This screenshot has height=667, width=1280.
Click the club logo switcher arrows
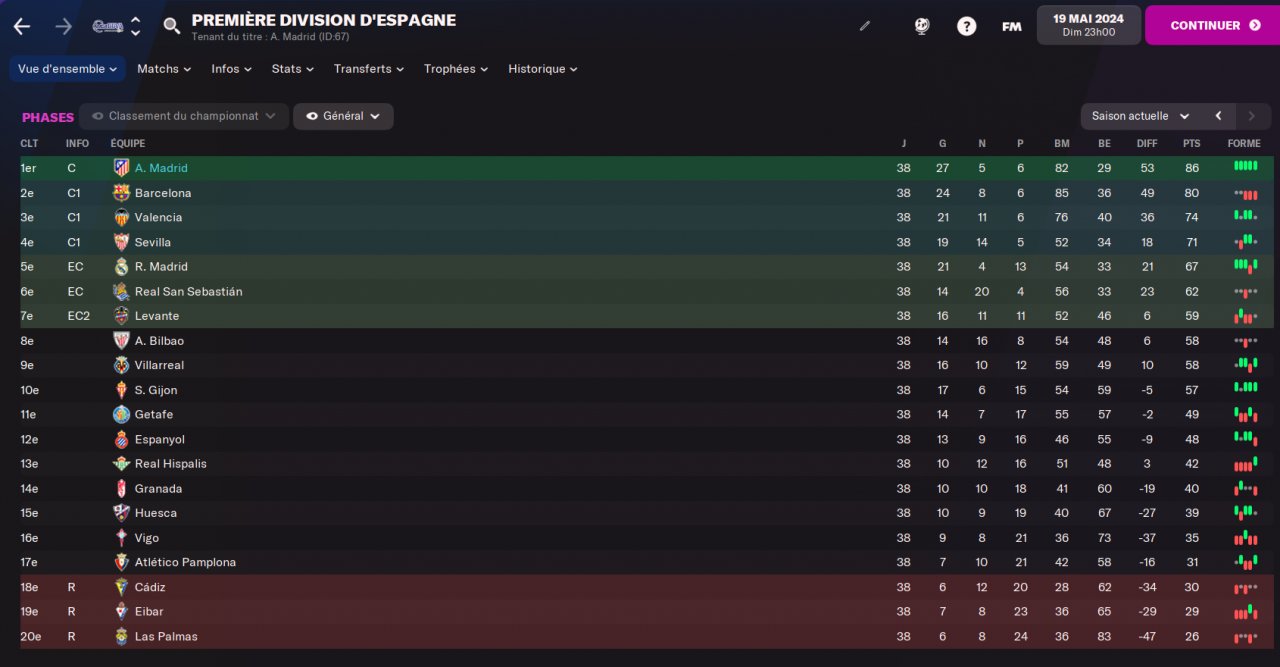(136, 26)
